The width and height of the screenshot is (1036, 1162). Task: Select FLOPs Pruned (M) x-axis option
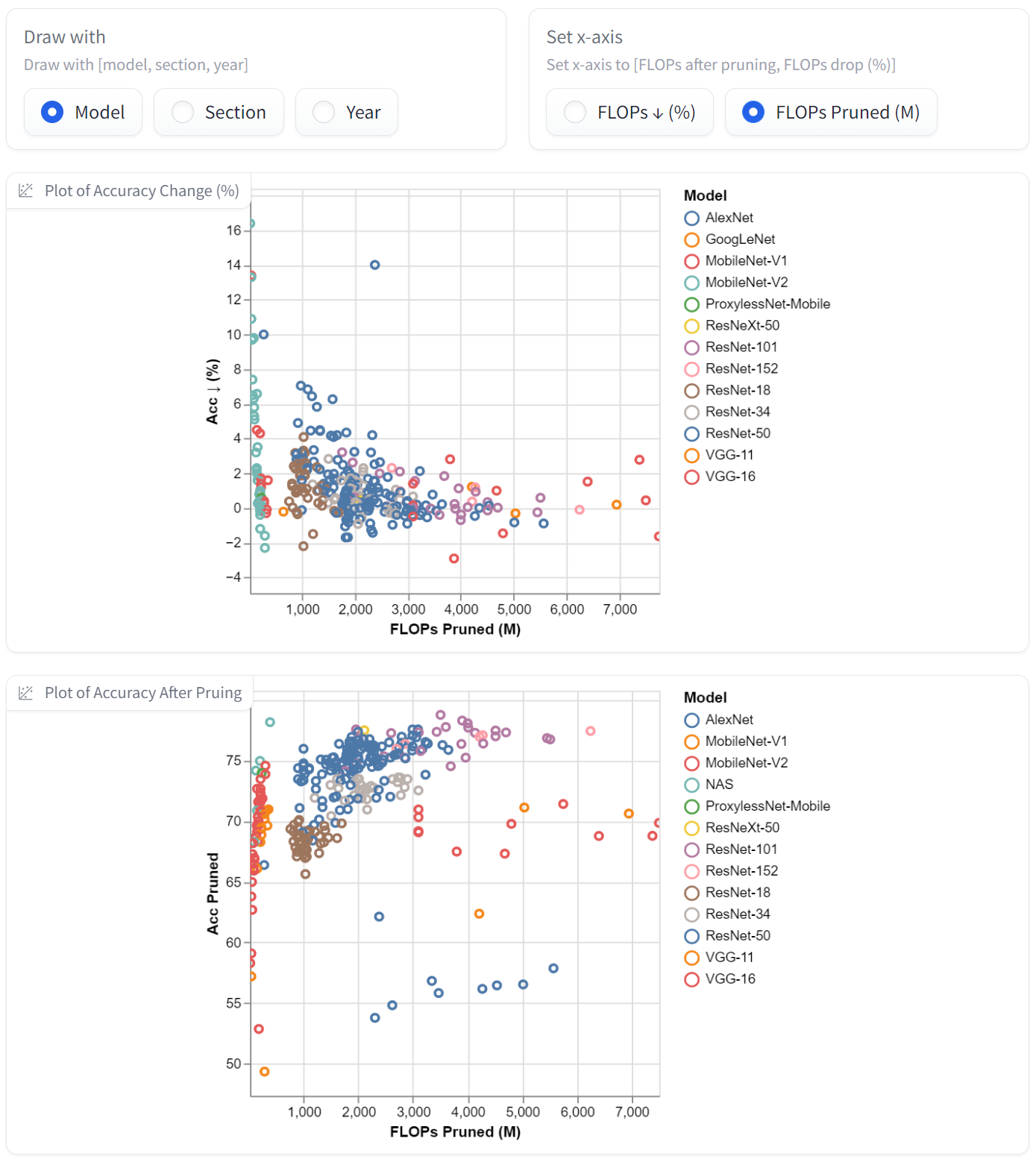(x=753, y=113)
